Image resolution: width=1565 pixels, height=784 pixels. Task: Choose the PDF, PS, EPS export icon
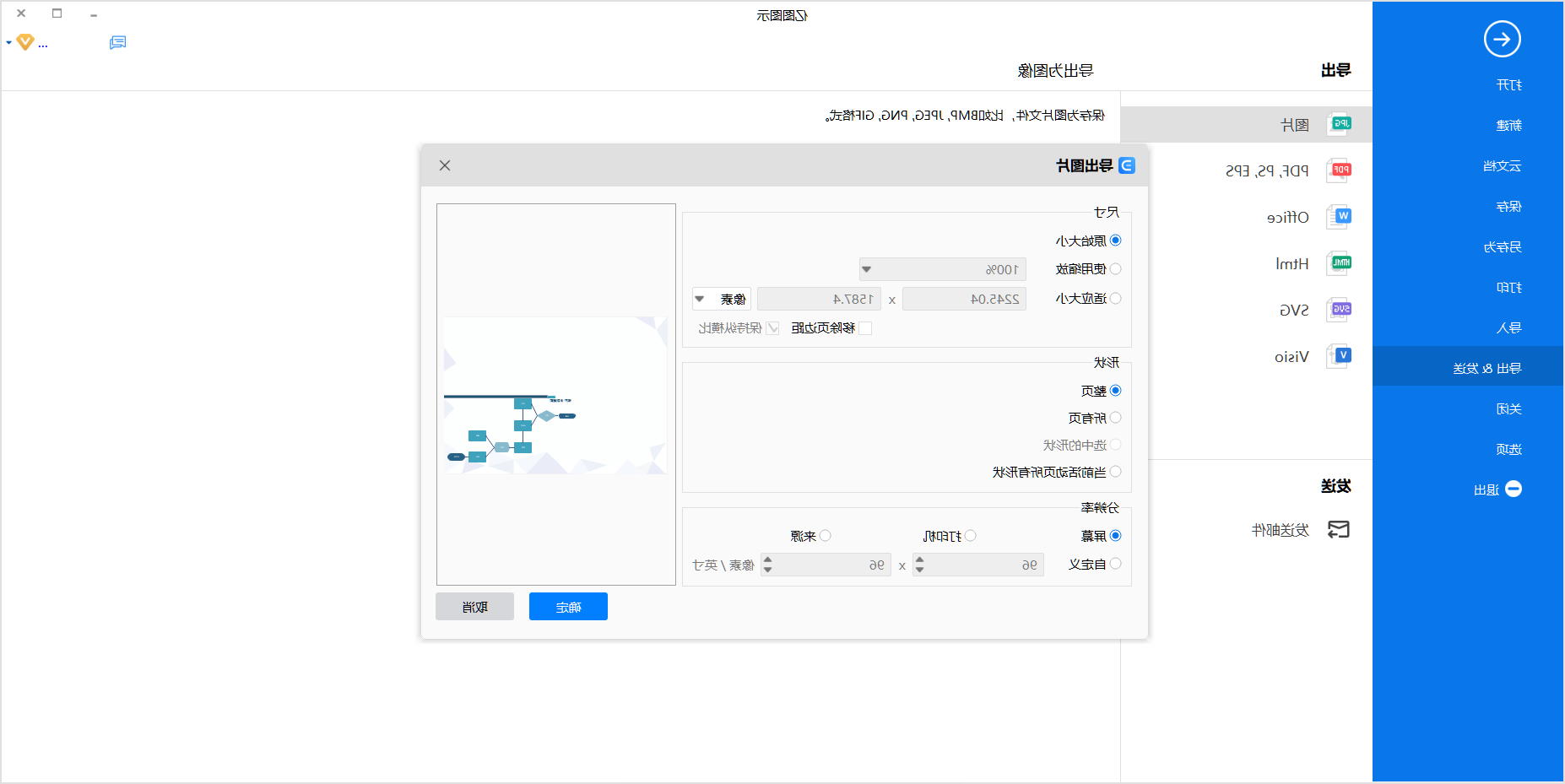point(1339,170)
